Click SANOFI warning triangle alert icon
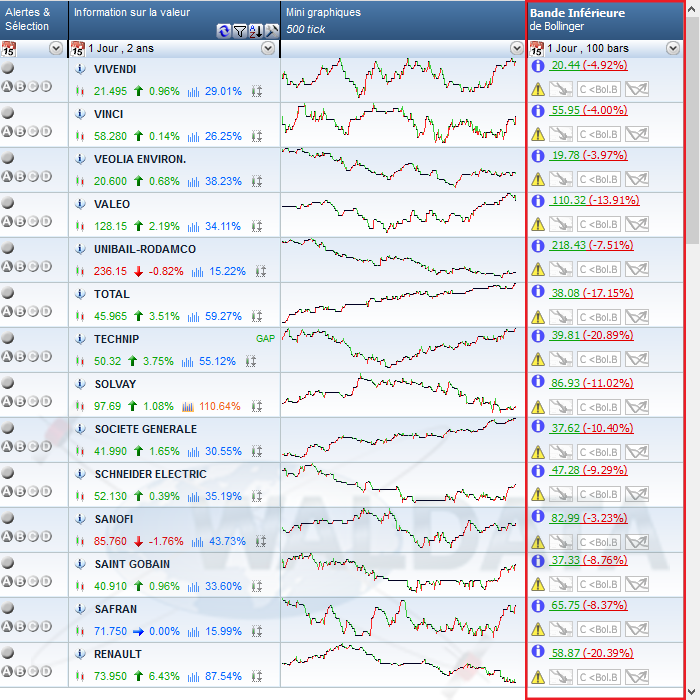 538,542
